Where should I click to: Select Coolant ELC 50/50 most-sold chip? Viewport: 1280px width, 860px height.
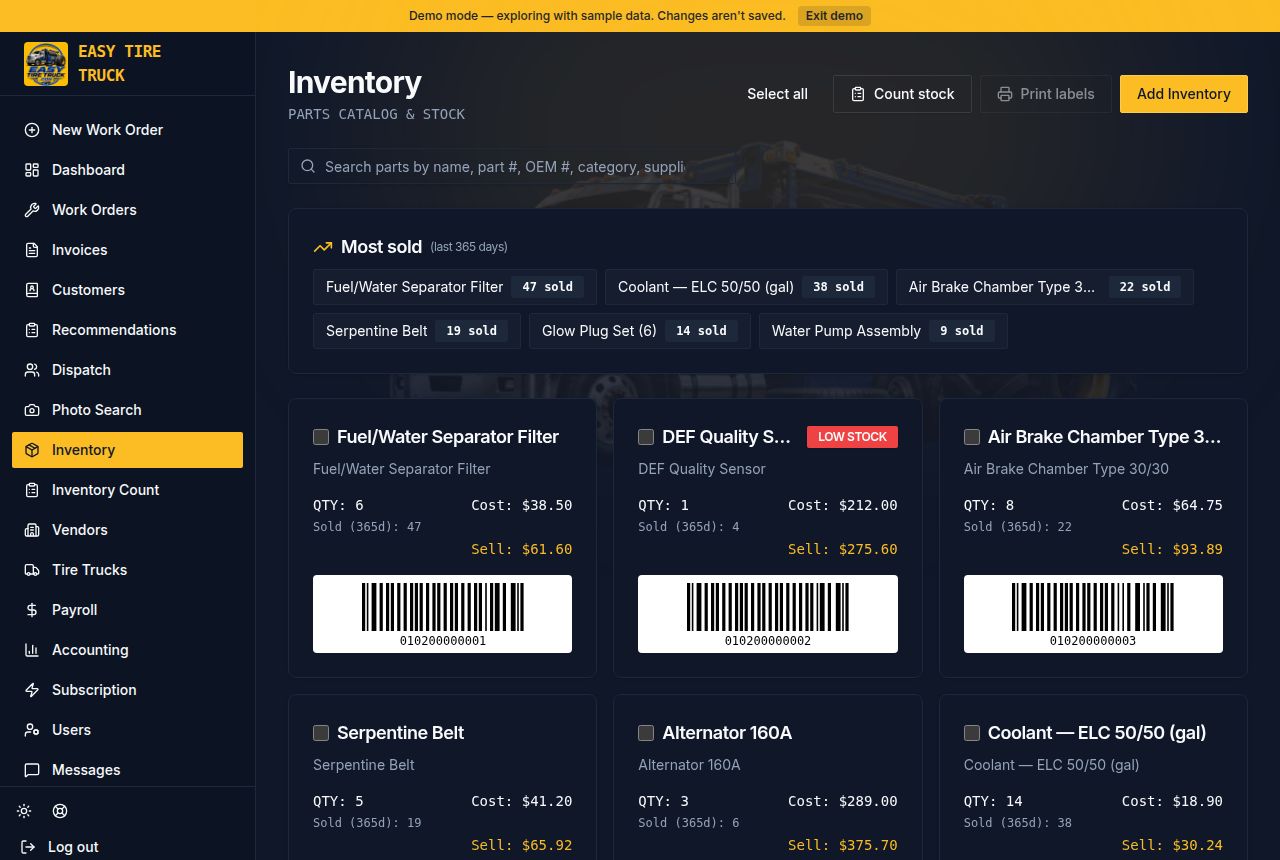coord(746,287)
